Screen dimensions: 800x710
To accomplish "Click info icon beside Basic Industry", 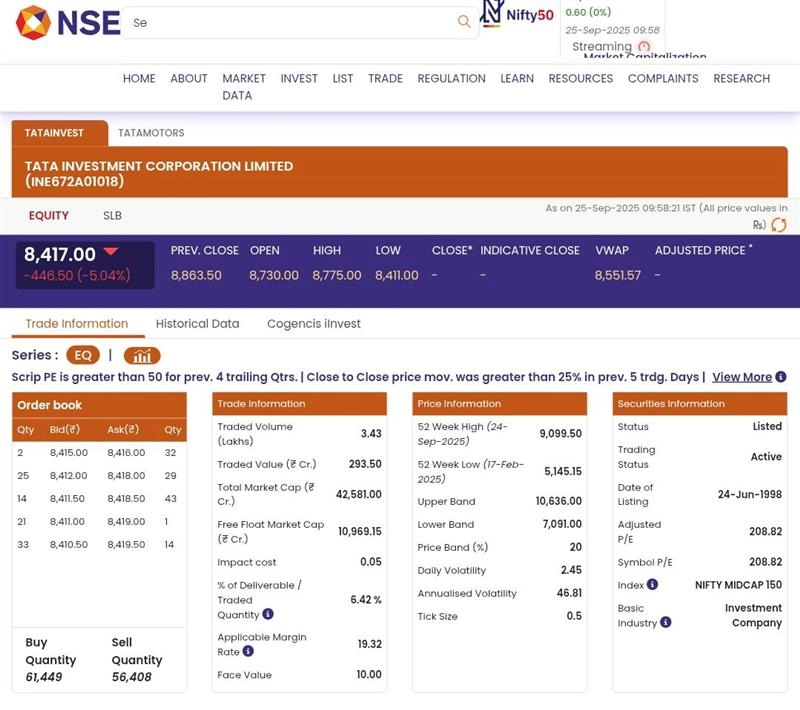I will (666, 622).
